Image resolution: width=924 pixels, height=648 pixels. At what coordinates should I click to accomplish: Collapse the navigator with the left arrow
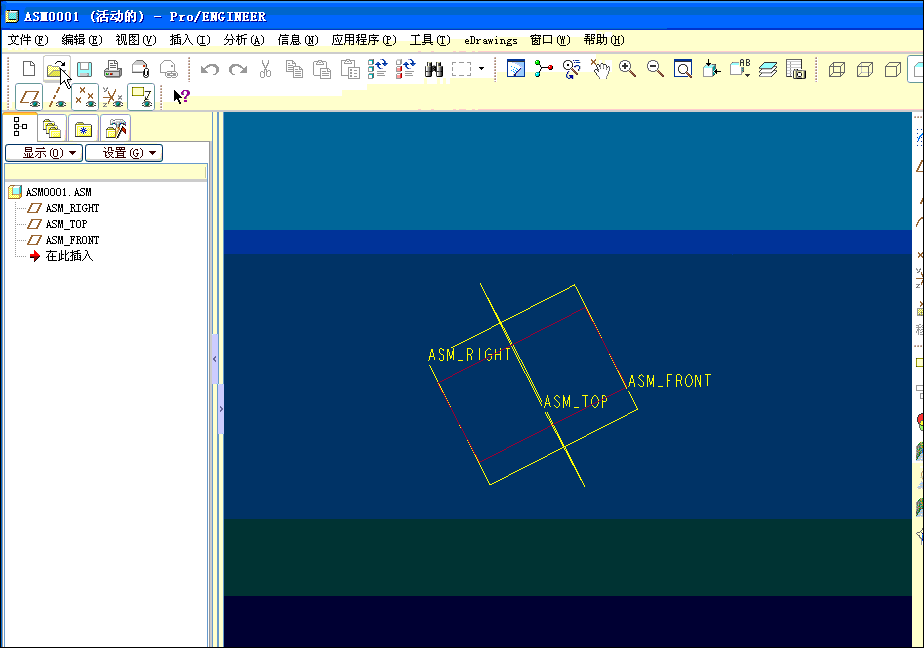214,359
